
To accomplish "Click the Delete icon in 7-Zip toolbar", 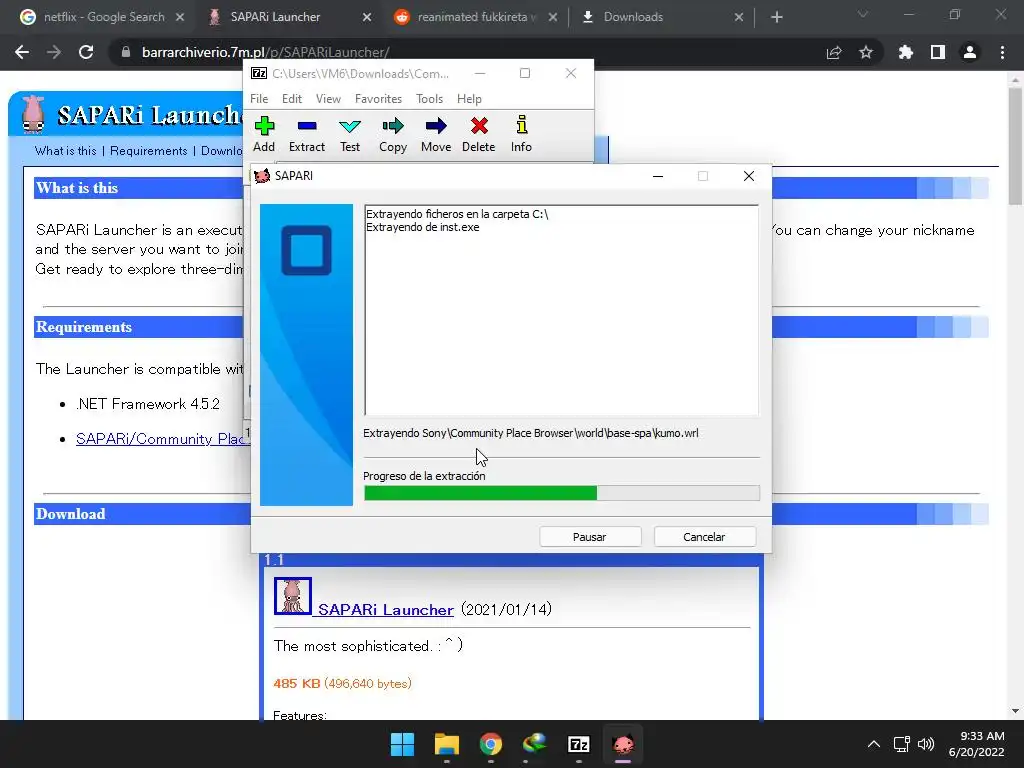I will (x=479, y=135).
